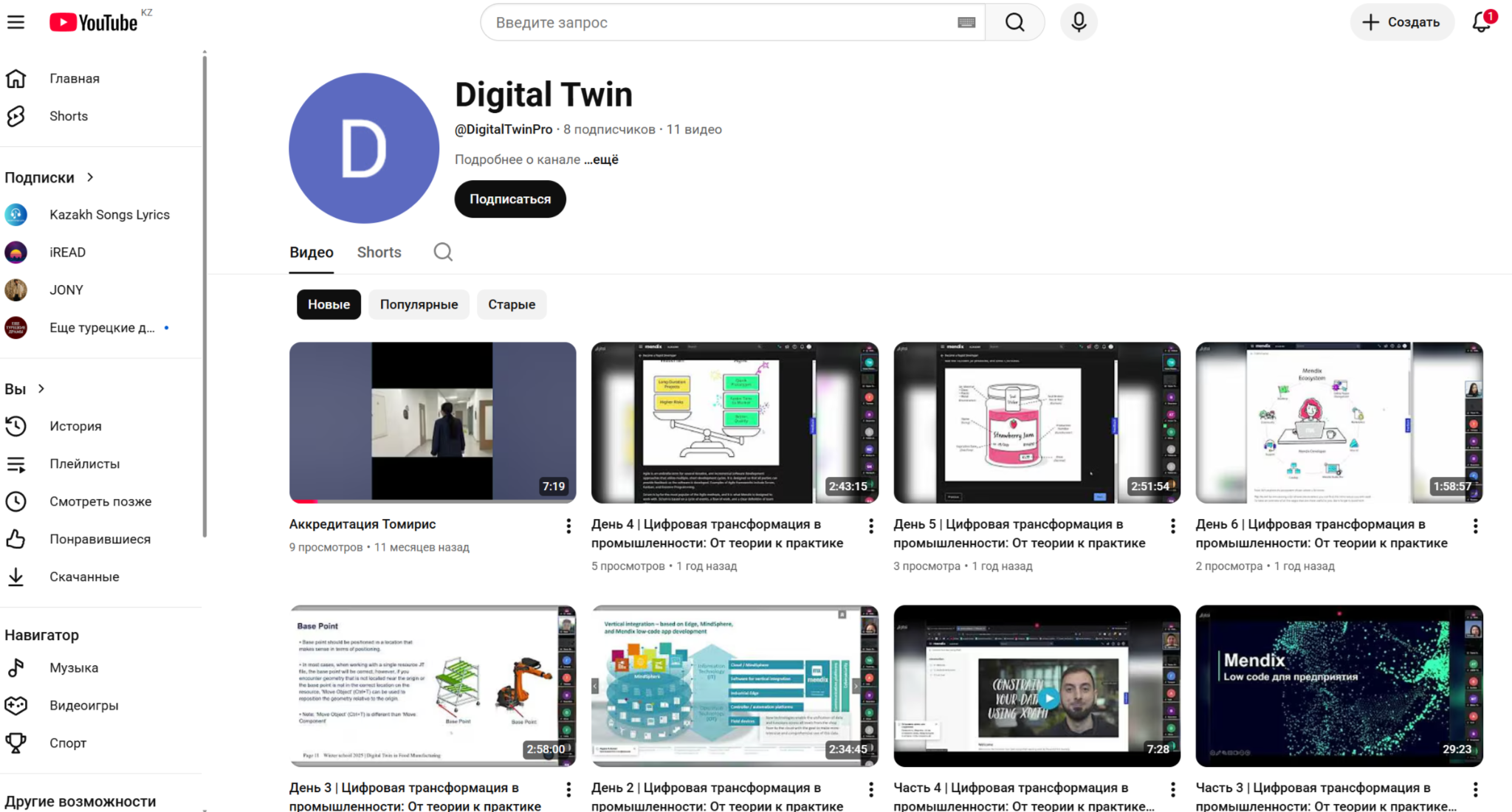The width and height of the screenshot is (1512, 812).
Task: Click the Создать create button
Action: point(1401,22)
